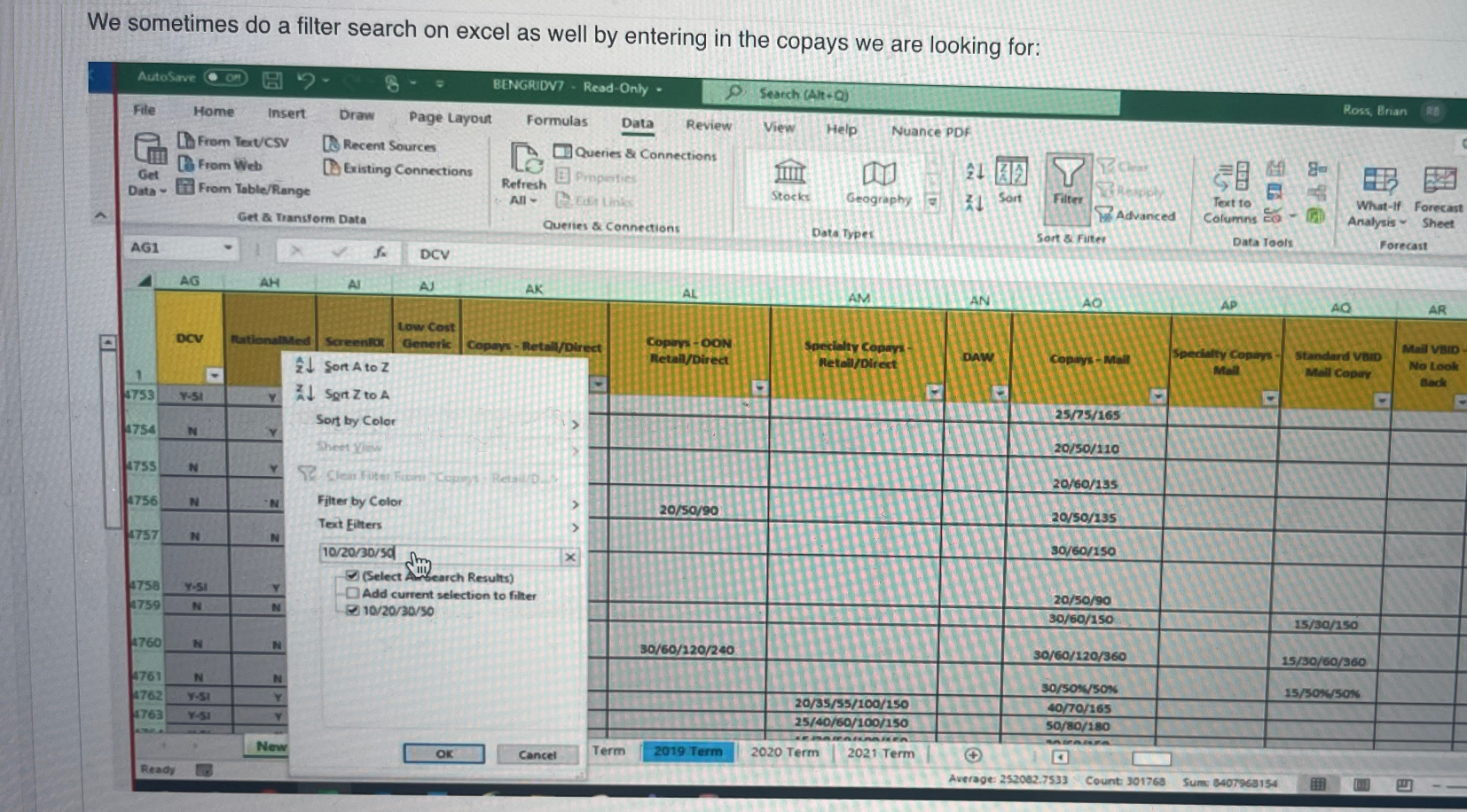Viewport: 1467px width, 812px height.
Task: Switch to the Home ribbon tab
Action: [214, 111]
